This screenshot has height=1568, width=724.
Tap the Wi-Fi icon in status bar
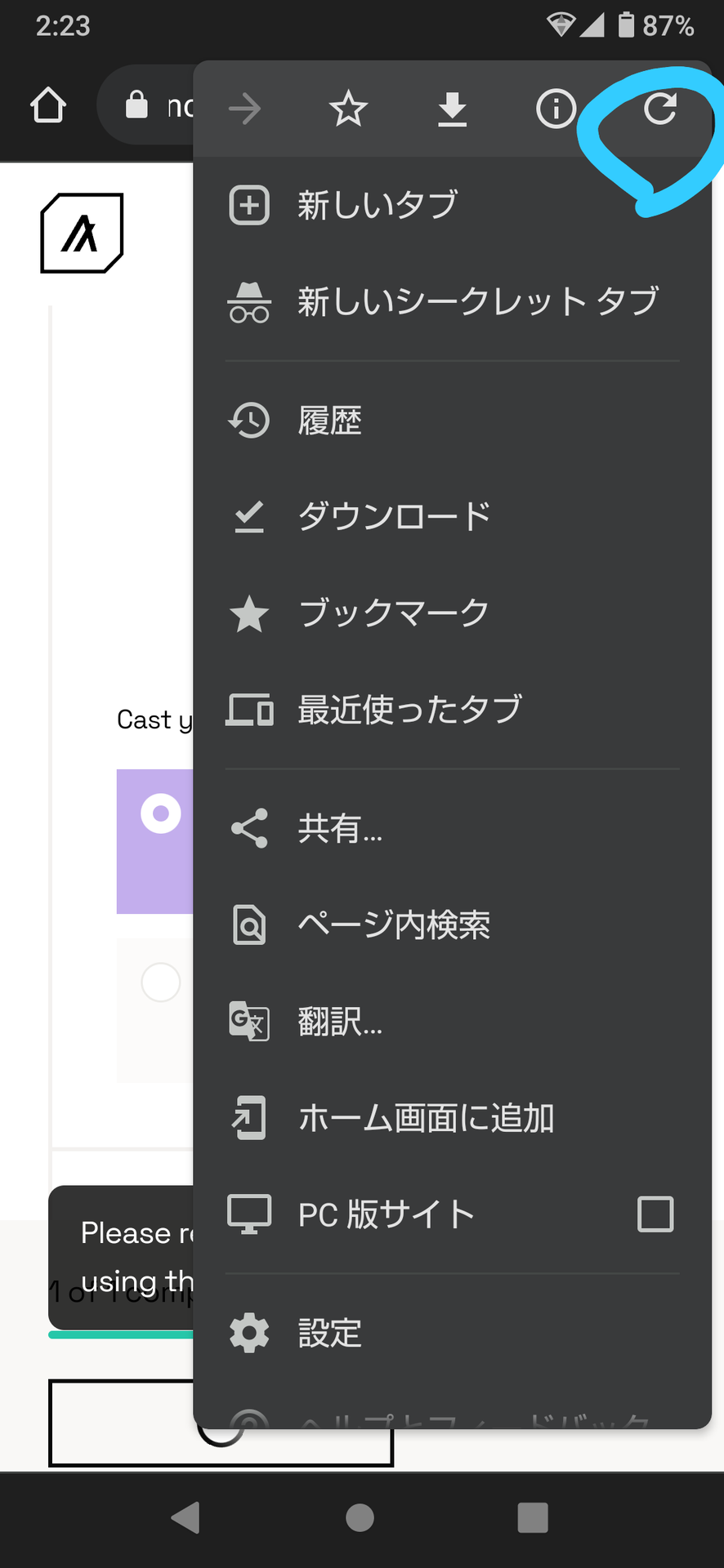coord(561,25)
